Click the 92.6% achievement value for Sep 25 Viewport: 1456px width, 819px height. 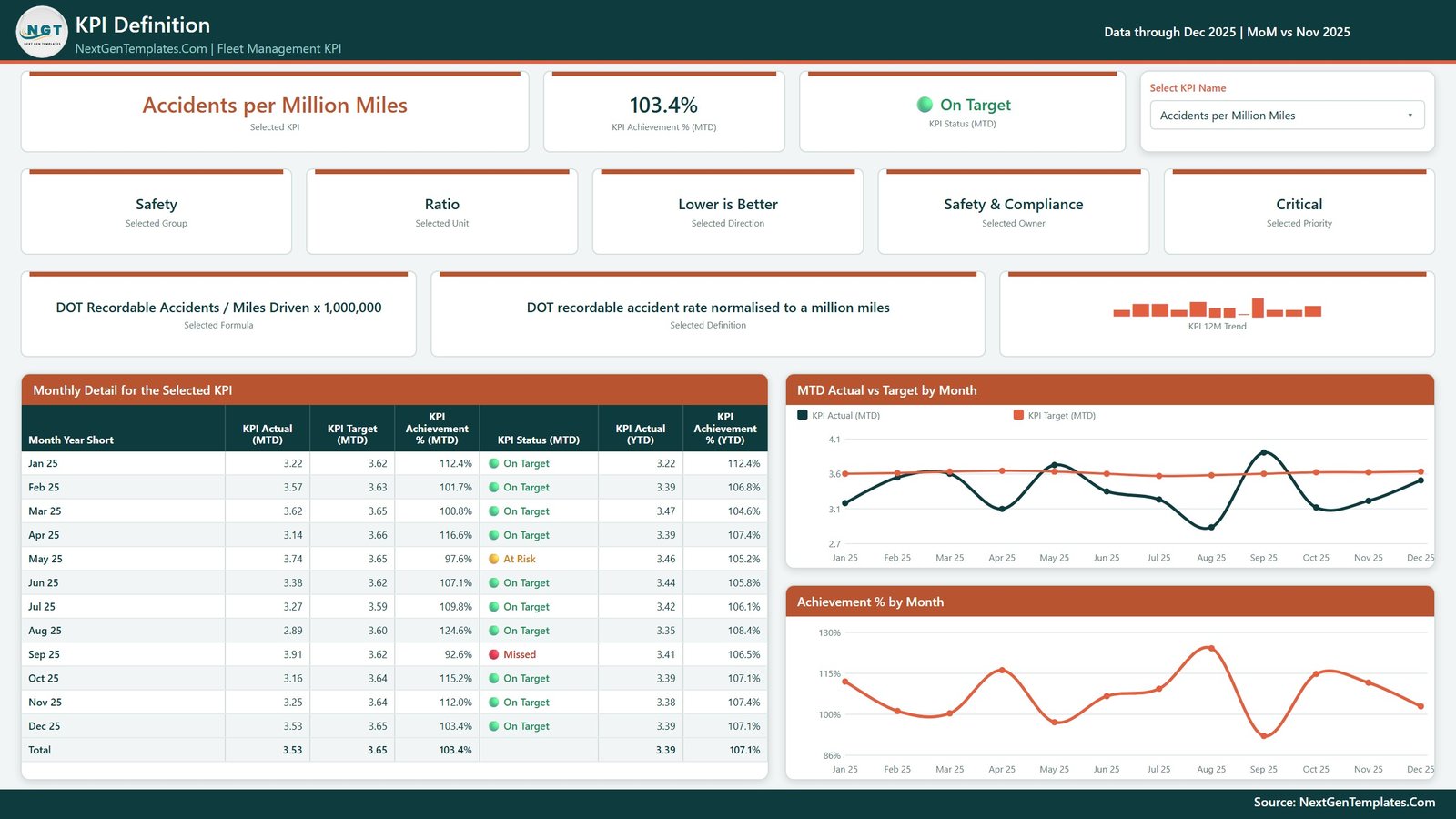pos(459,654)
